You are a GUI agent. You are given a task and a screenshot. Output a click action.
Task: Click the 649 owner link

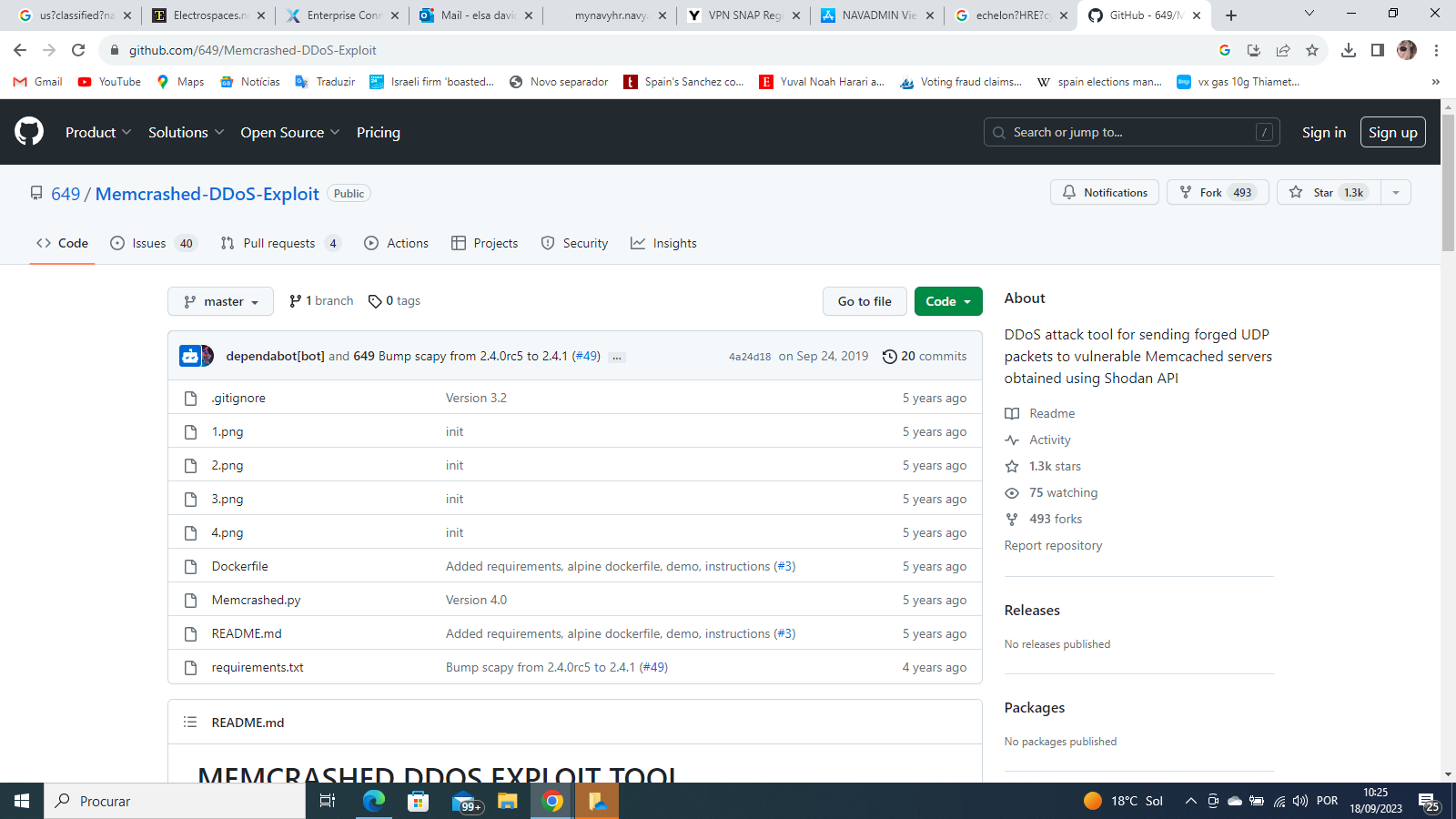click(x=66, y=194)
